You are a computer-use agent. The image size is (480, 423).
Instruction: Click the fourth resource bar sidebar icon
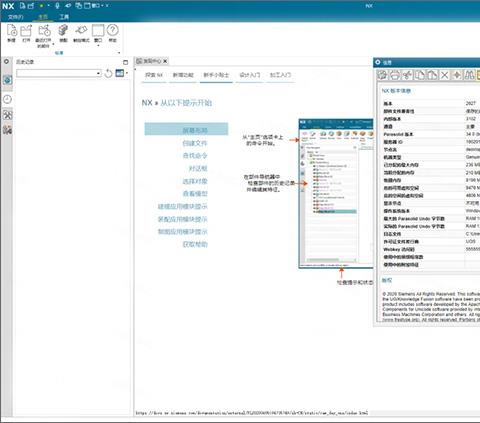[7, 115]
